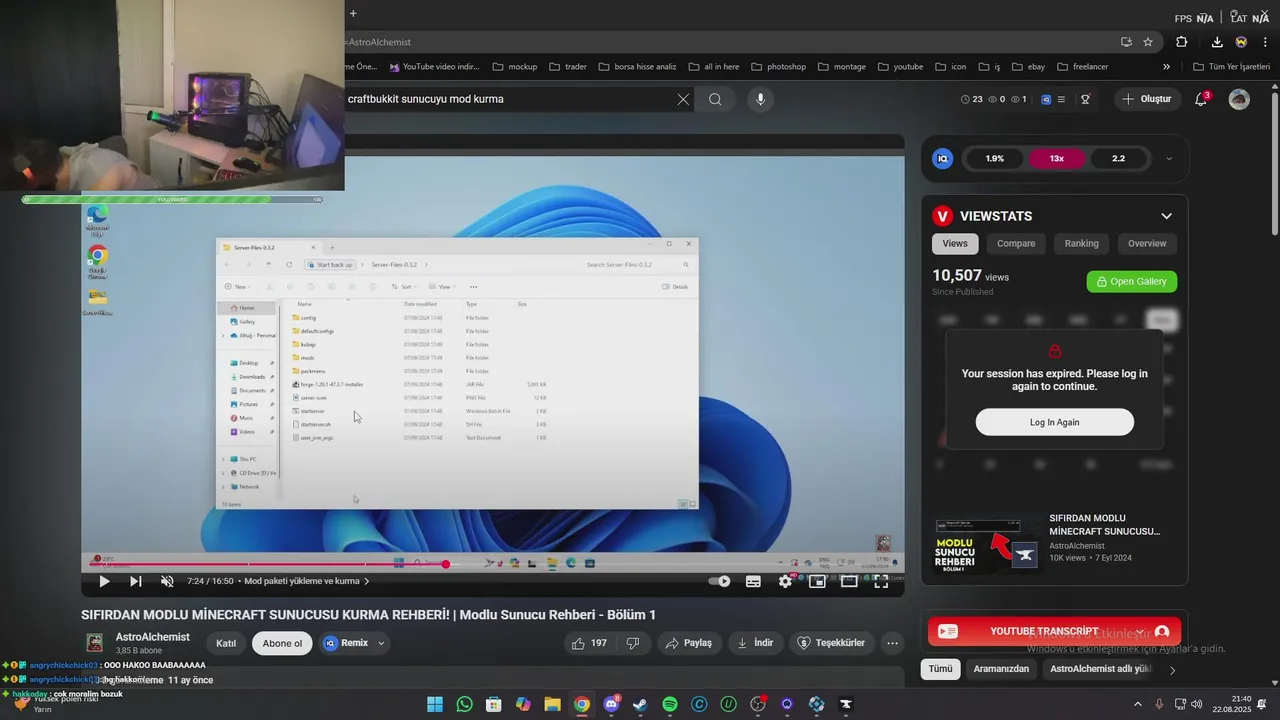The height and width of the screenshot is (720, 1280).
Task: Toggle the autoplay switch in player
Action: (719, 581)
